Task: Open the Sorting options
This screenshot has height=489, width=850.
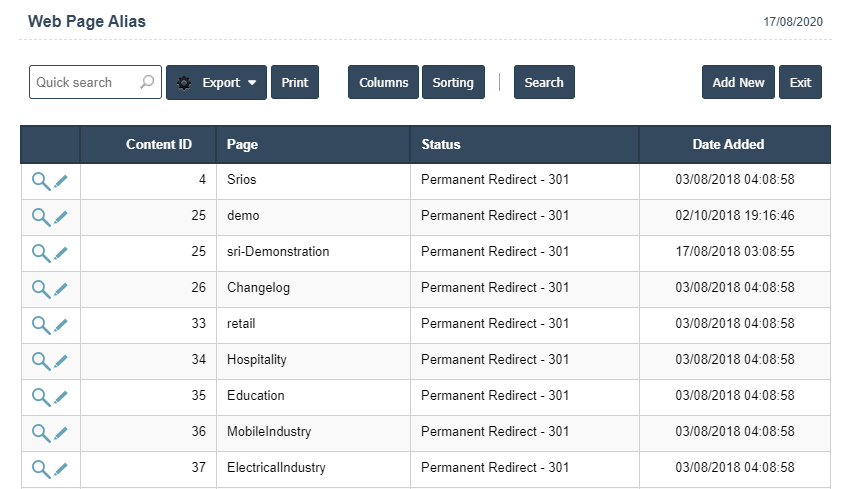Action: point(453,83)
